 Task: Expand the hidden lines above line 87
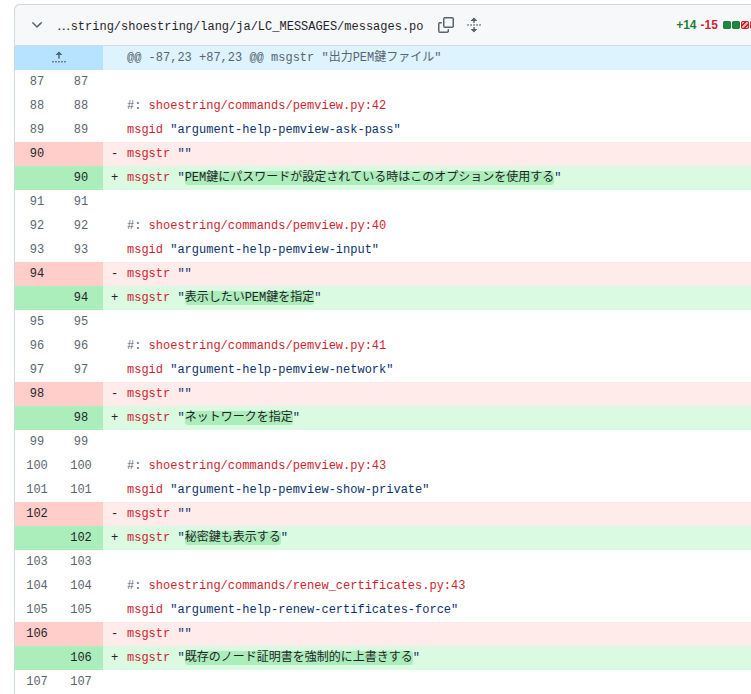point(59,57)
